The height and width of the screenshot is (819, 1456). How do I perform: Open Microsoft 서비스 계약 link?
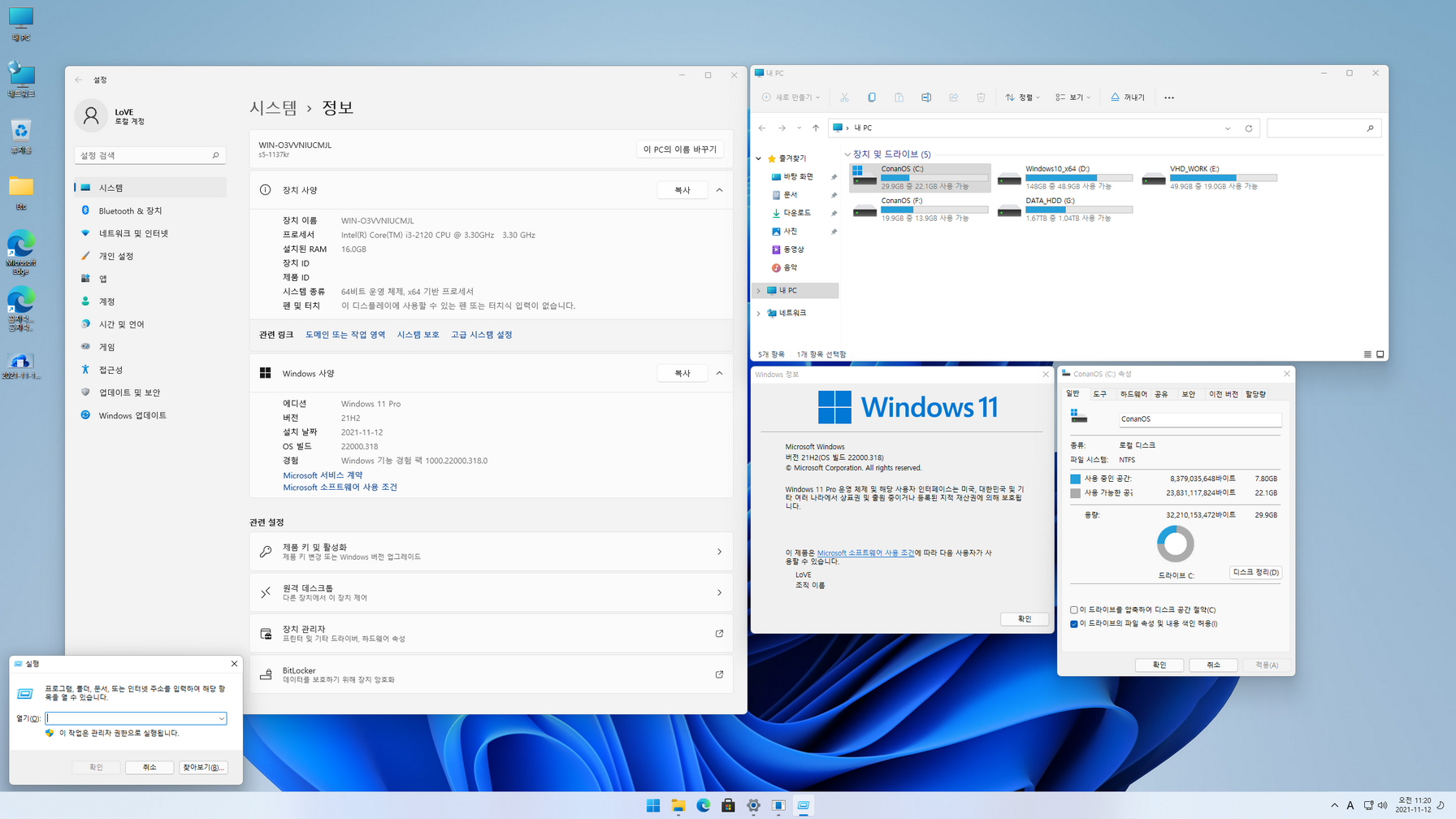click(x=323, y=475)
